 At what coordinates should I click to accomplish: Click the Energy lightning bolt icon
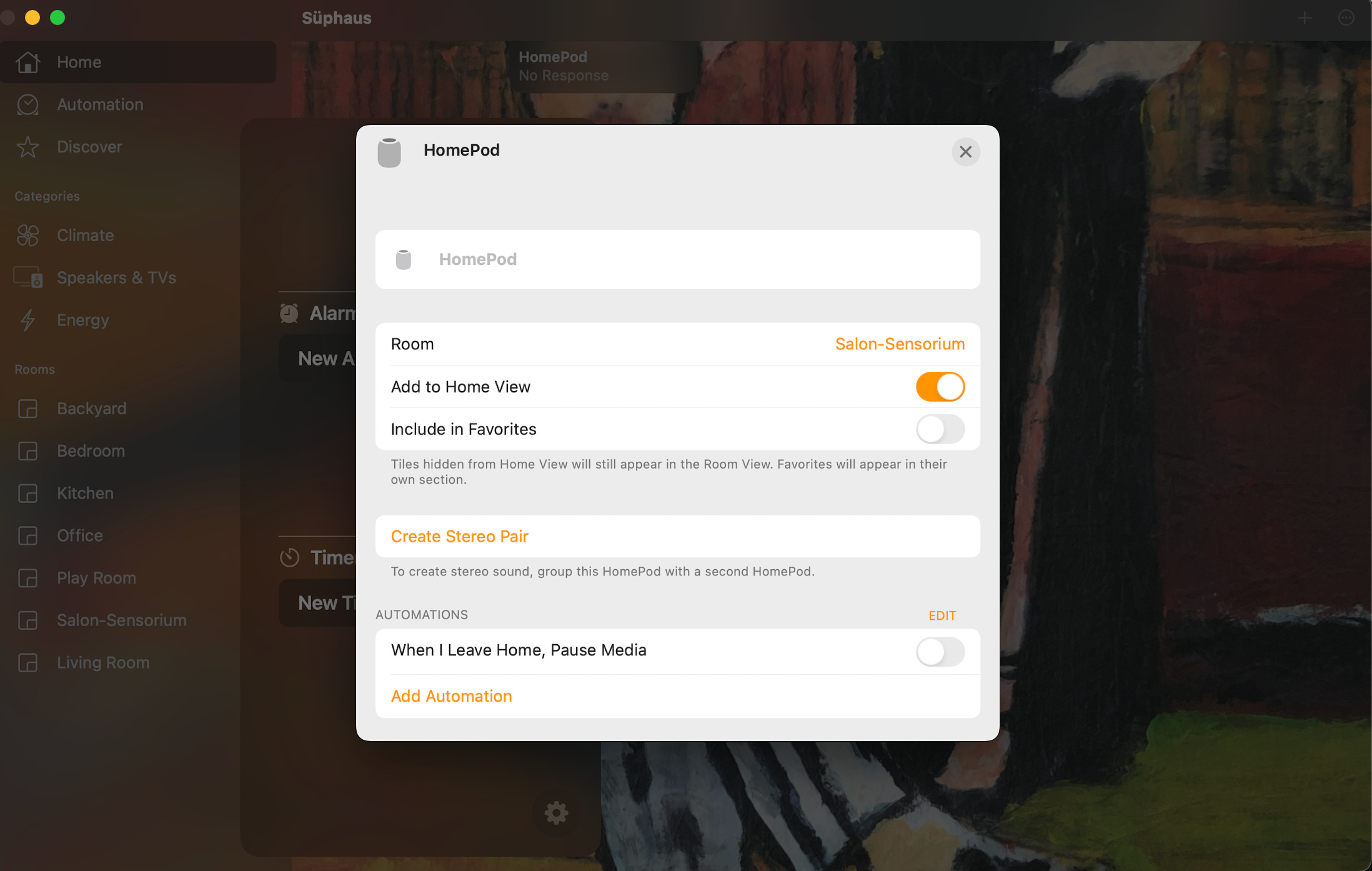(28, 321)
